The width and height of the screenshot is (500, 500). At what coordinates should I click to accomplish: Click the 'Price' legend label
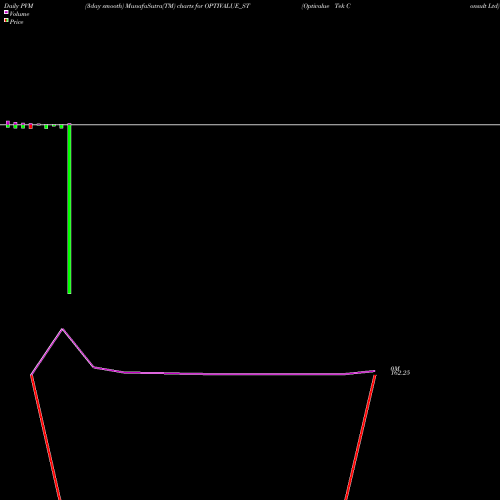point(16,22)
